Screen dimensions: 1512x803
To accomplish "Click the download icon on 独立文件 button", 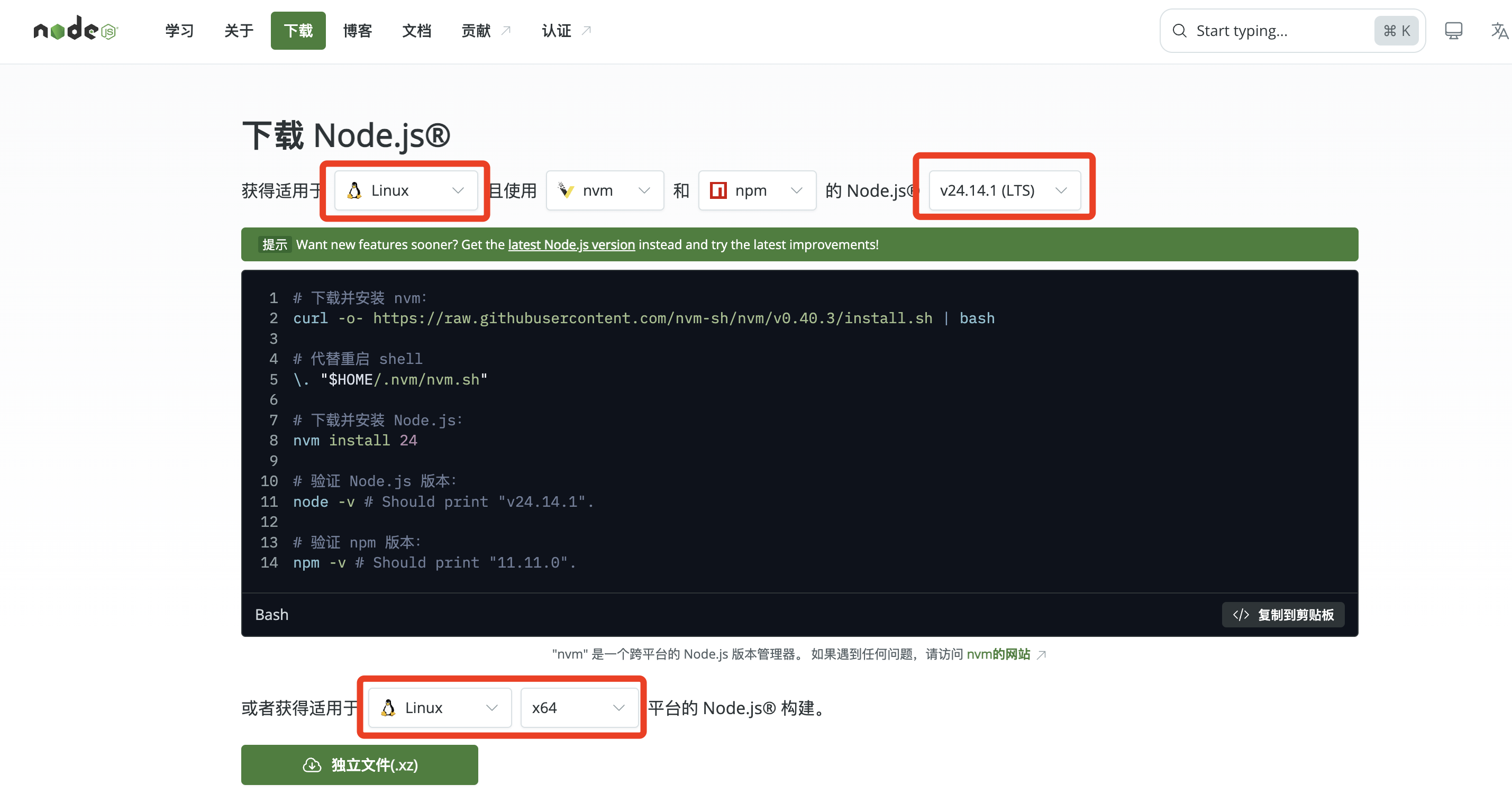I will 312,765.
